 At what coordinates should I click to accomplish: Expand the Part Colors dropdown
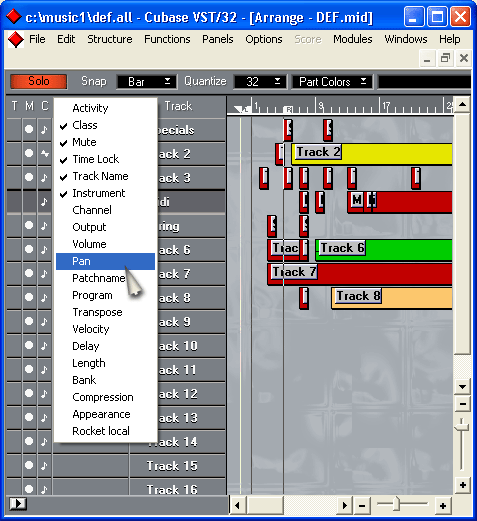[332, 82]
